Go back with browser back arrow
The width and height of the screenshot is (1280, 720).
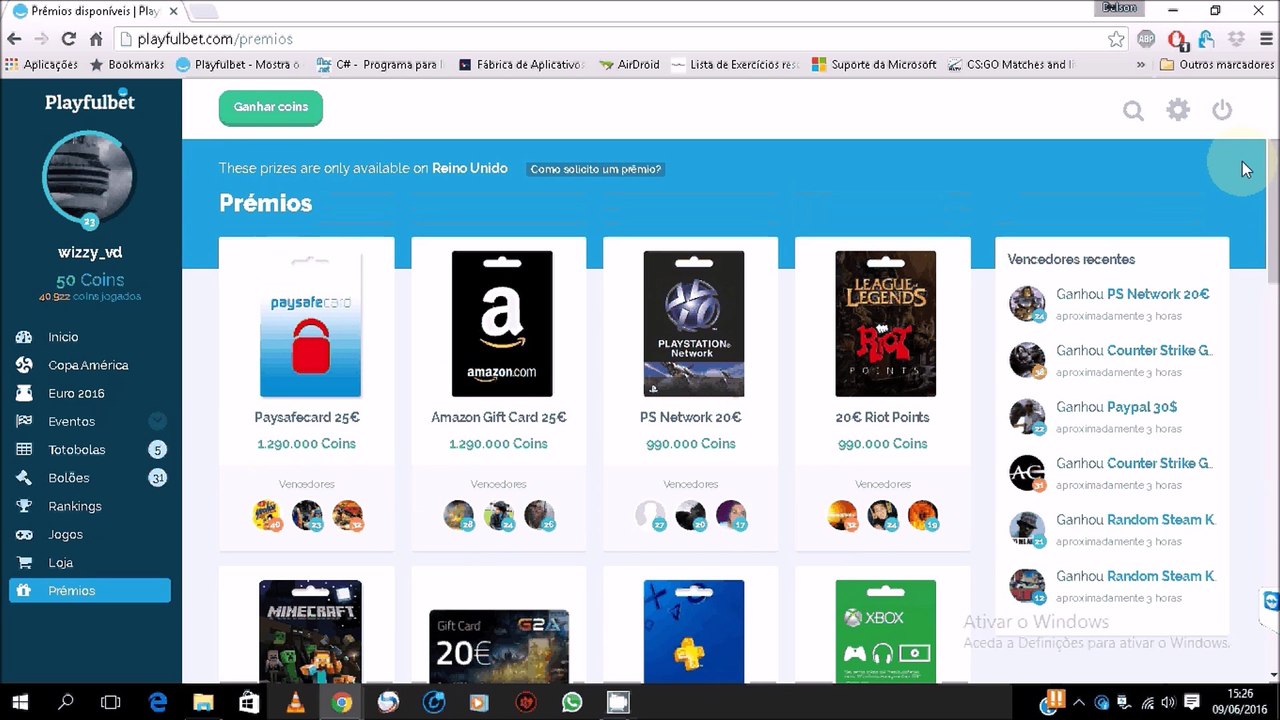(x=14, y=39)
